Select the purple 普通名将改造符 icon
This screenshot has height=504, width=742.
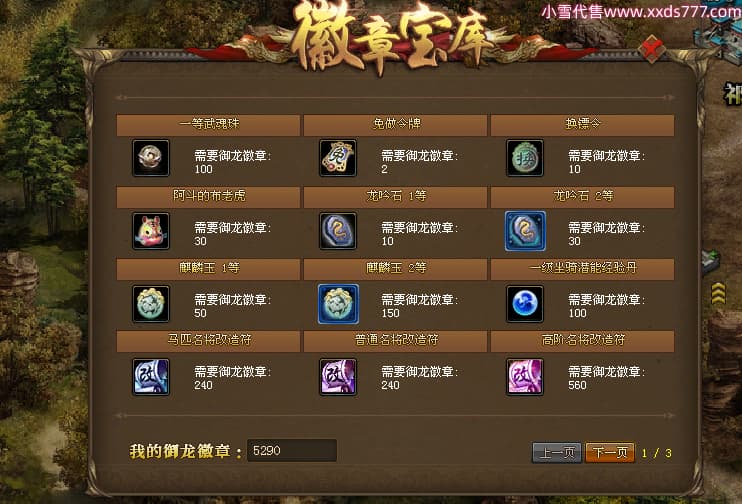pos(337,377)
